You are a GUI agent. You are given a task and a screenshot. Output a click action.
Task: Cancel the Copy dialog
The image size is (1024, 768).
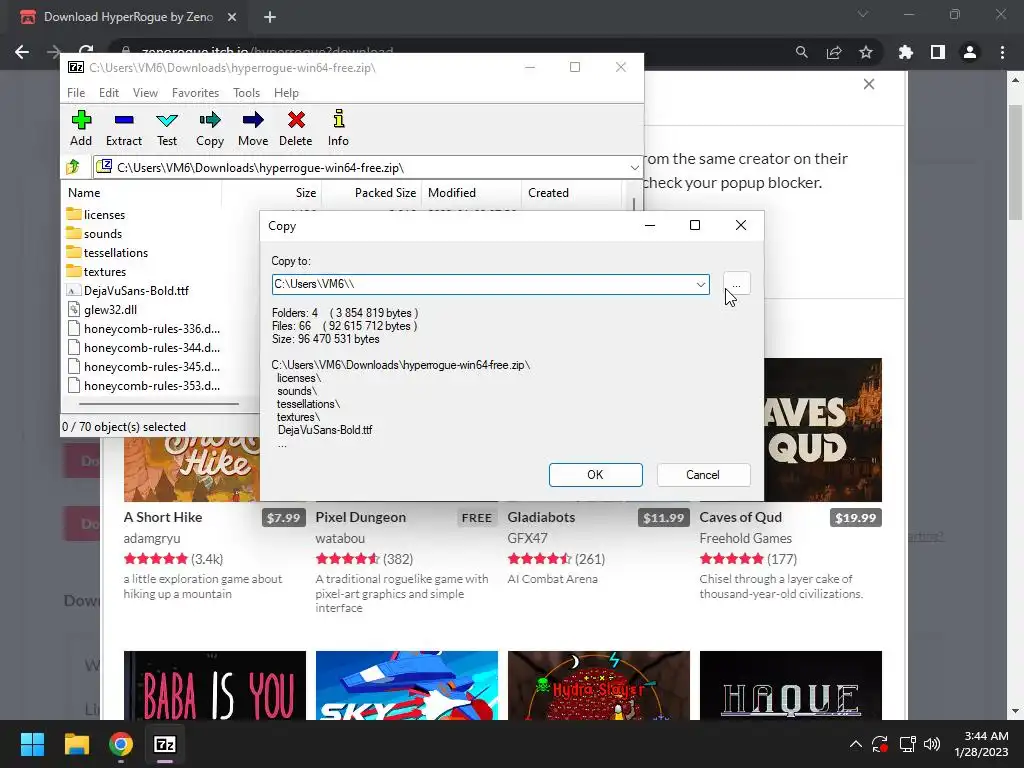703,475
